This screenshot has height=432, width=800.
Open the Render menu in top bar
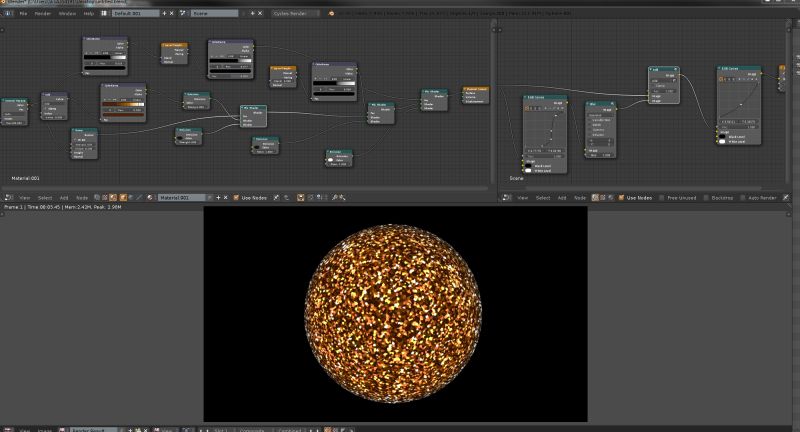(43, 13)
